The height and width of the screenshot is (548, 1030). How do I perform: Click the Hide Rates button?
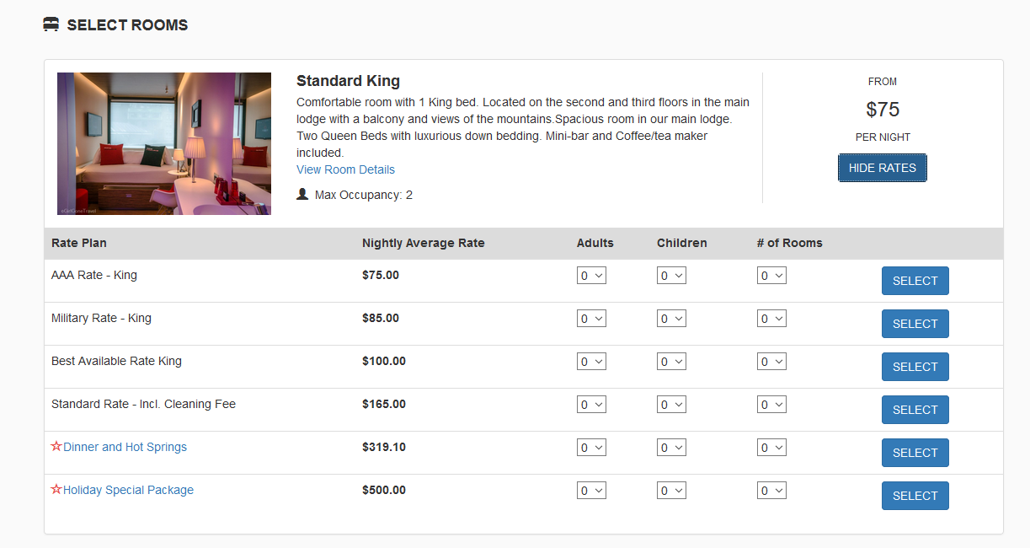coord(882,168)
